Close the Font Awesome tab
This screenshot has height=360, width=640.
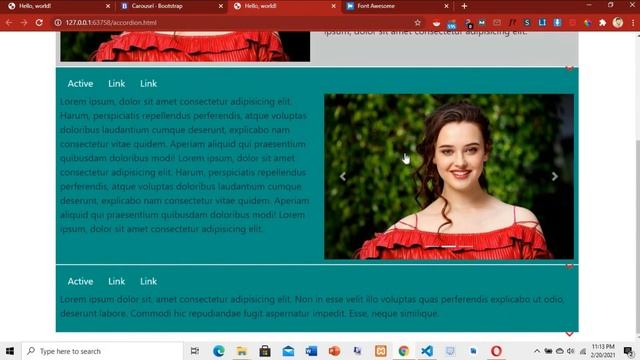pyautogui.click(x=446, y=6)
